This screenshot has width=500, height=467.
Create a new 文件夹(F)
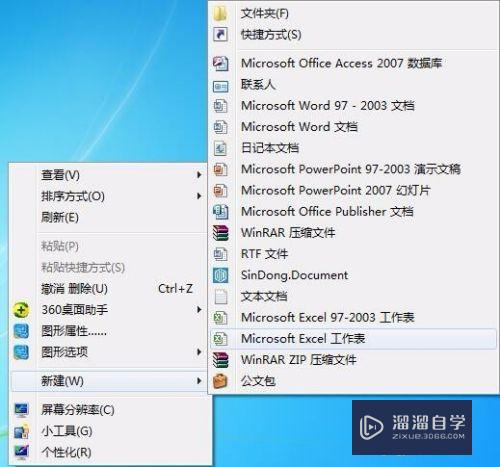tap(353, 13)
